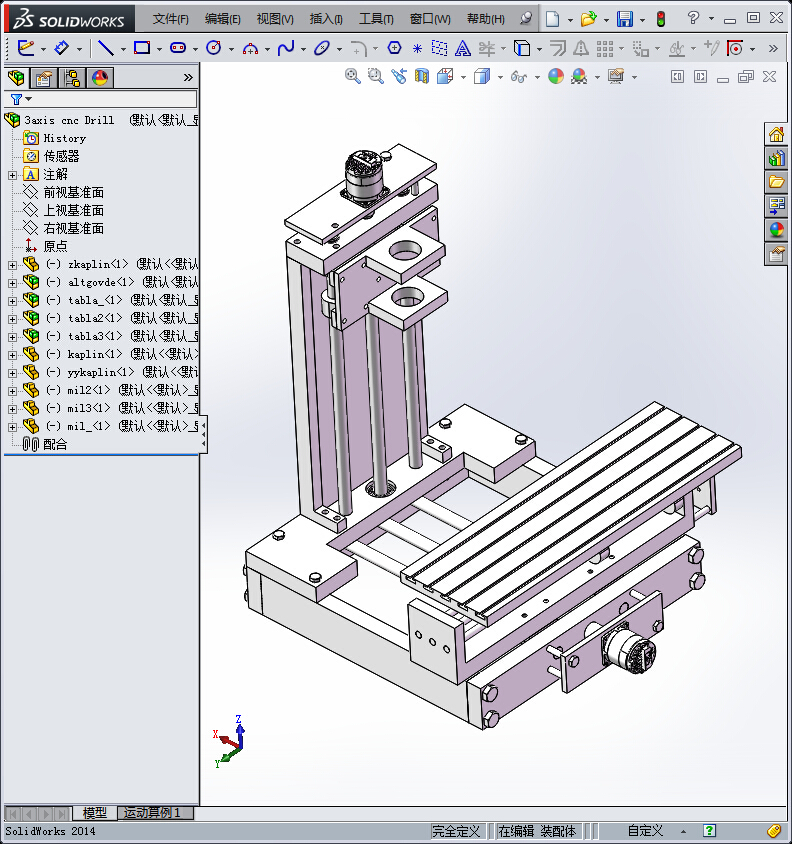Image resolution: width=792 pixels, height=844 pixels.
Task: Expand the tabla_<1> component
Action: [12, 301]
